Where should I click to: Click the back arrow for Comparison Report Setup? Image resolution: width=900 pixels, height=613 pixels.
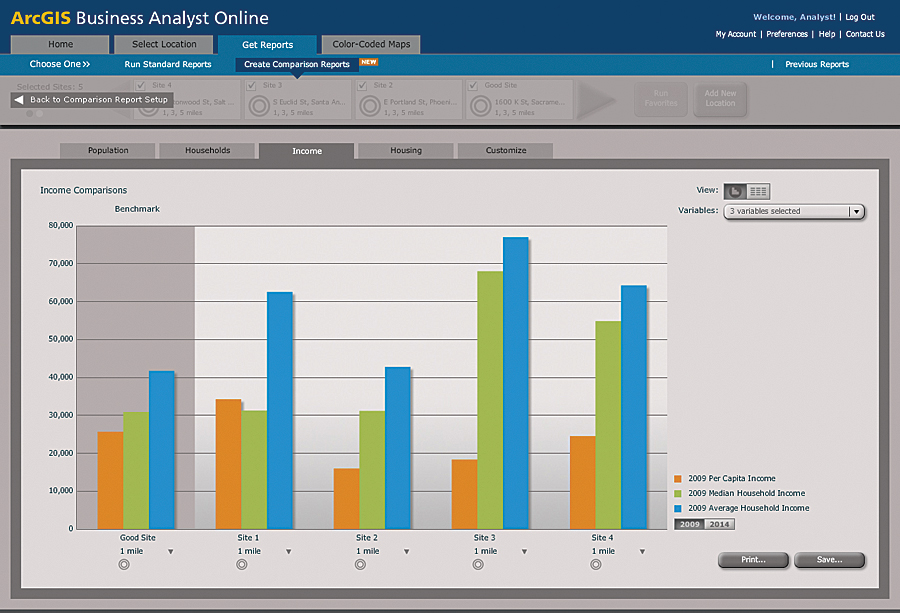tap(19, 100)
